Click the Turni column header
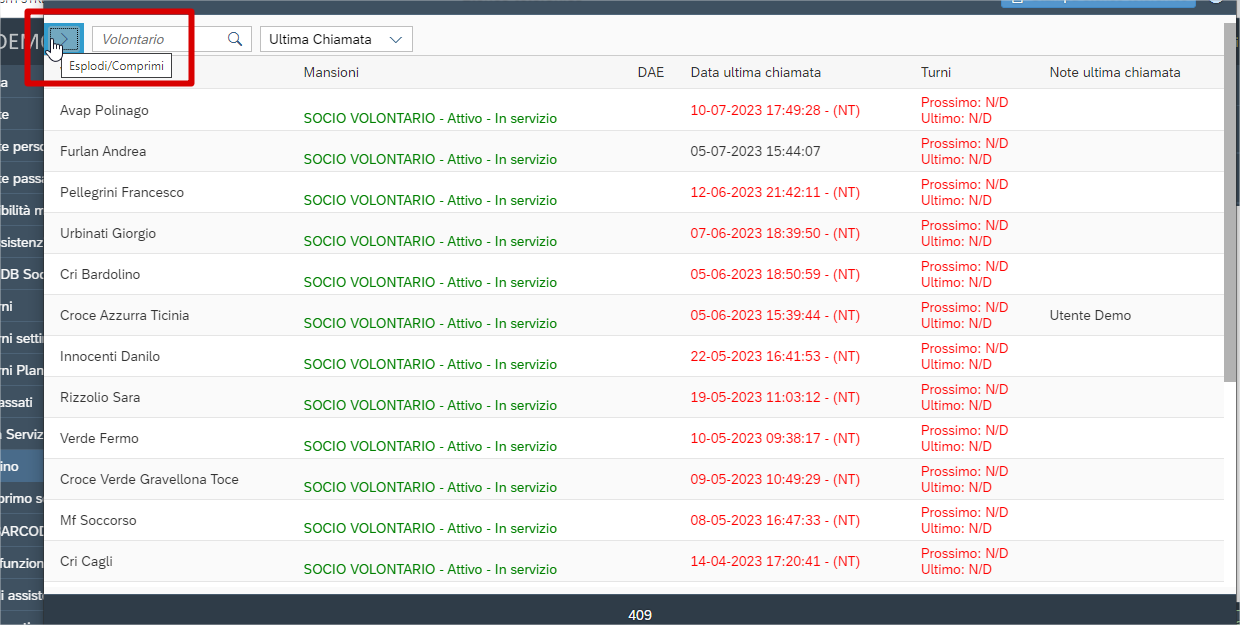The width and height of the screenshot is (1240, 625). coord(936,72)
